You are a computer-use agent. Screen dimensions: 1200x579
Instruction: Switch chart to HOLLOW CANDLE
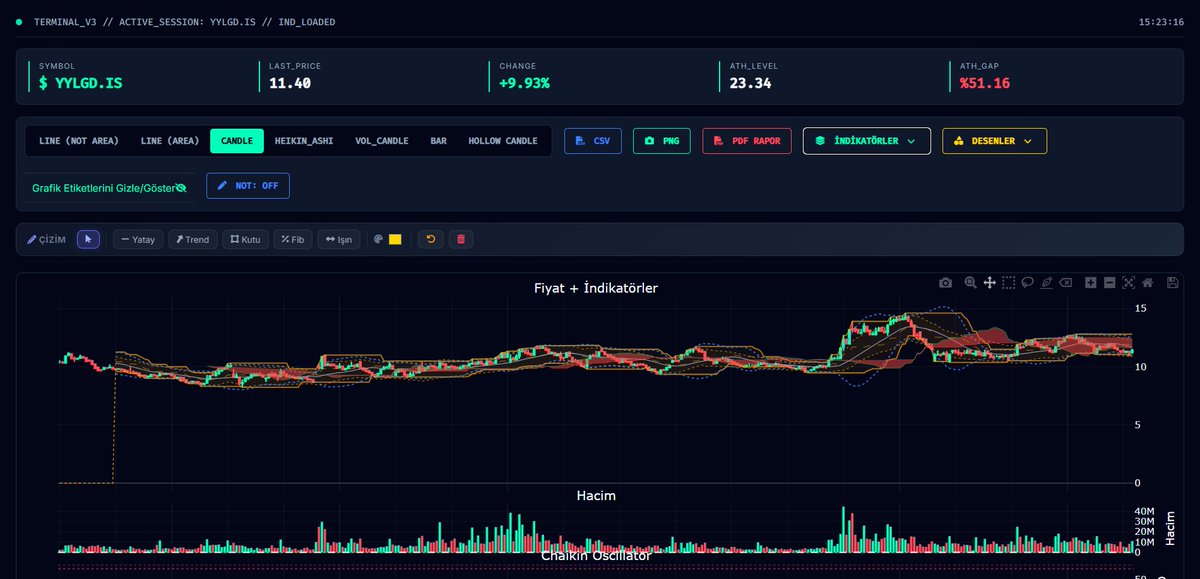pyautogui.click(x=503, y=141)
